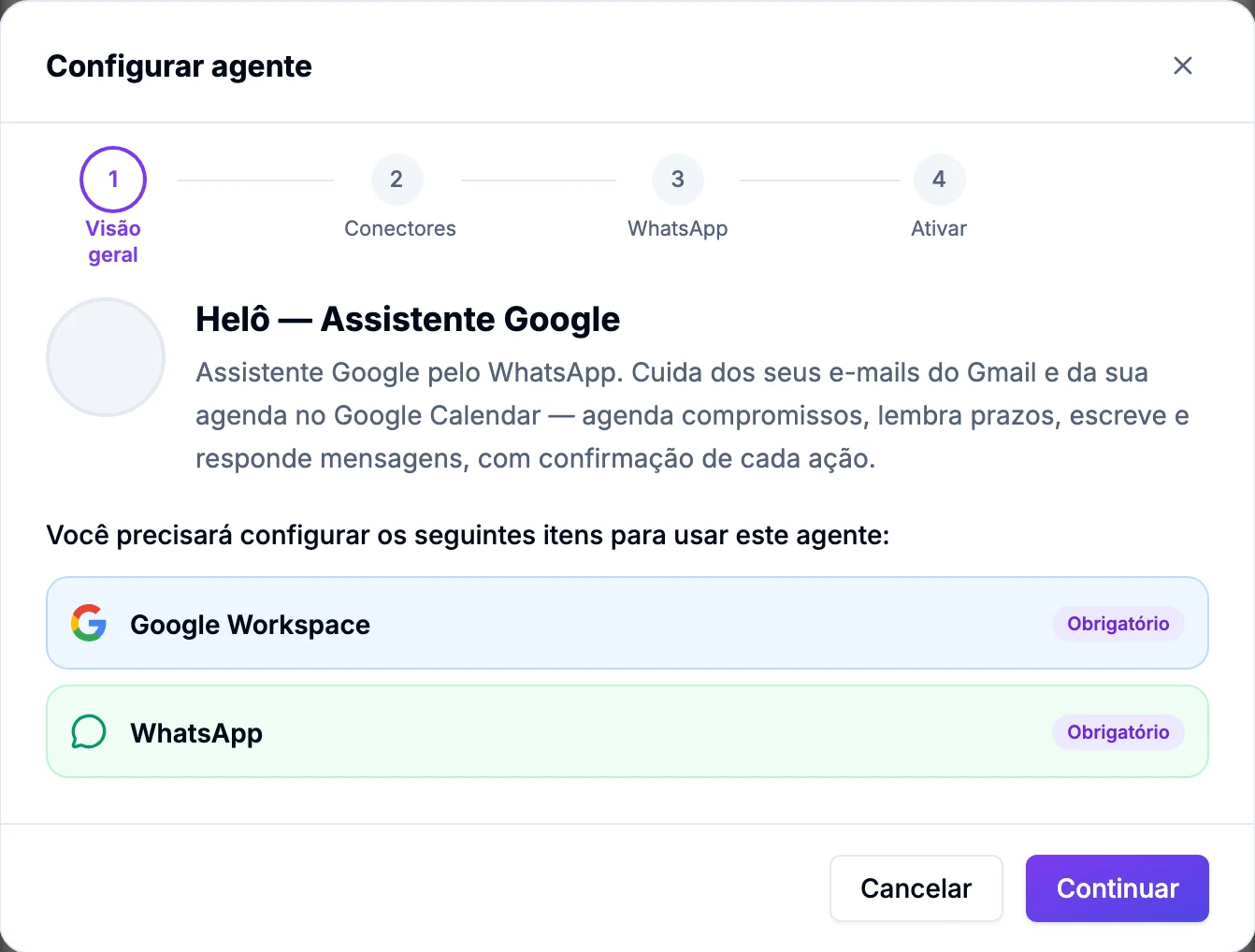The width and height of the screenshot is (1255, 952).
Task: Click Obrigatório badge on Google Workspace row
Action: 1118,624
